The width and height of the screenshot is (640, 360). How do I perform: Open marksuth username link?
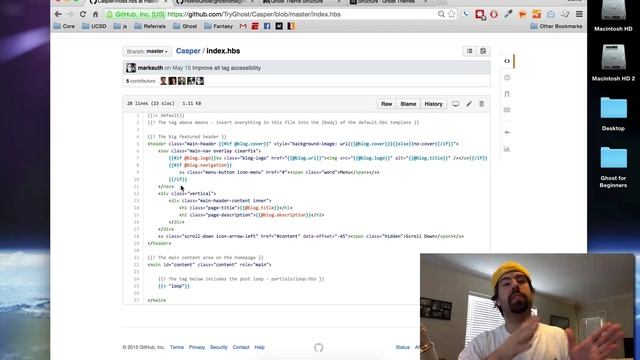tap(150, 68)
